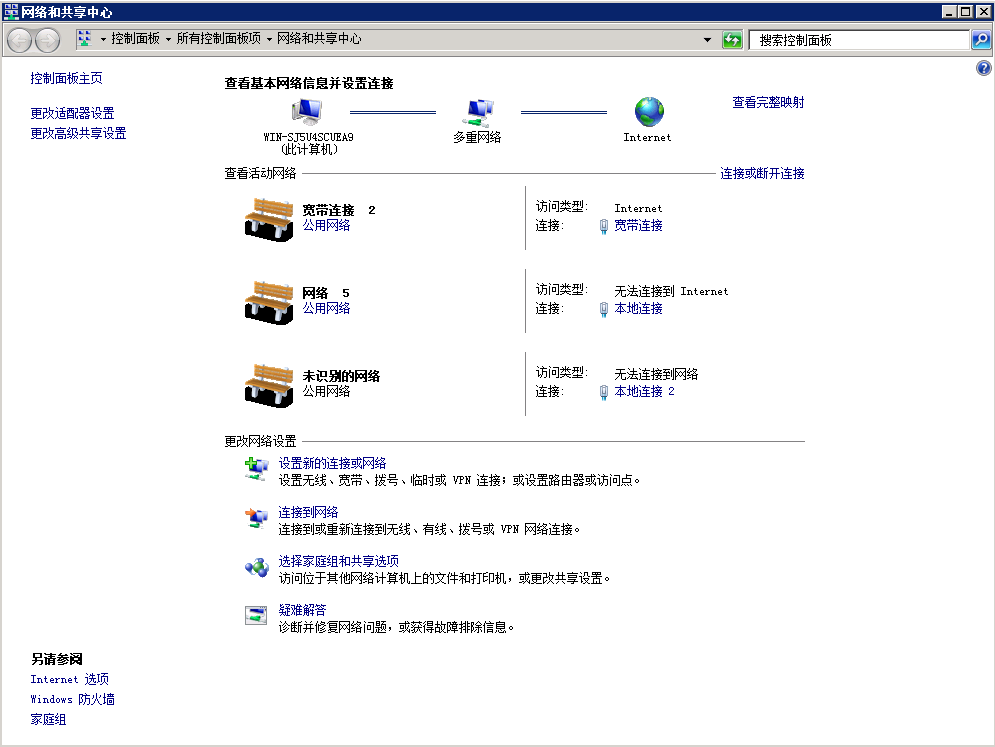Select 控制面板 in the breadcrumb path

135,39
